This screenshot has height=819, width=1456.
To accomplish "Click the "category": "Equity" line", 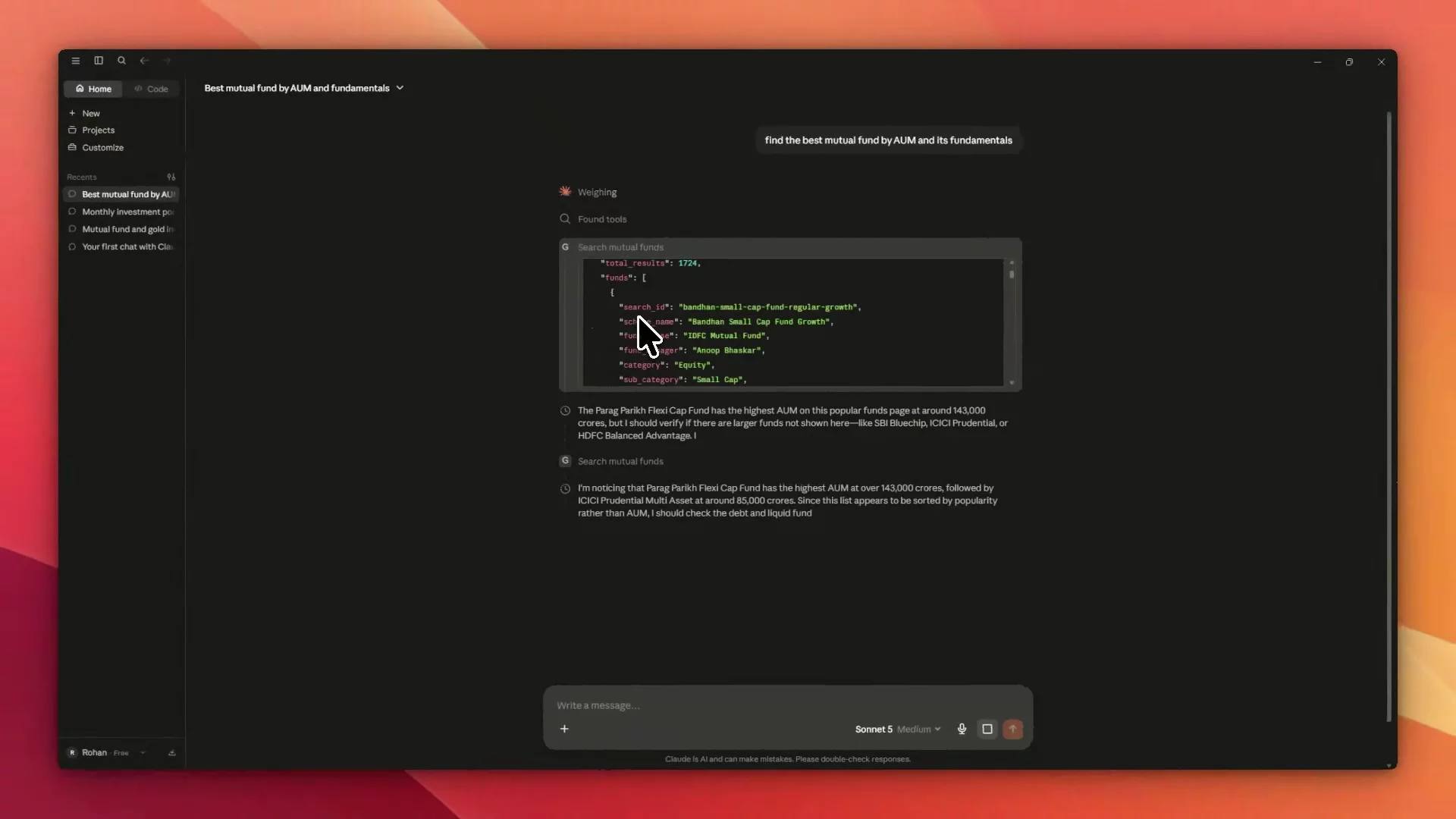I will [667, 365].
